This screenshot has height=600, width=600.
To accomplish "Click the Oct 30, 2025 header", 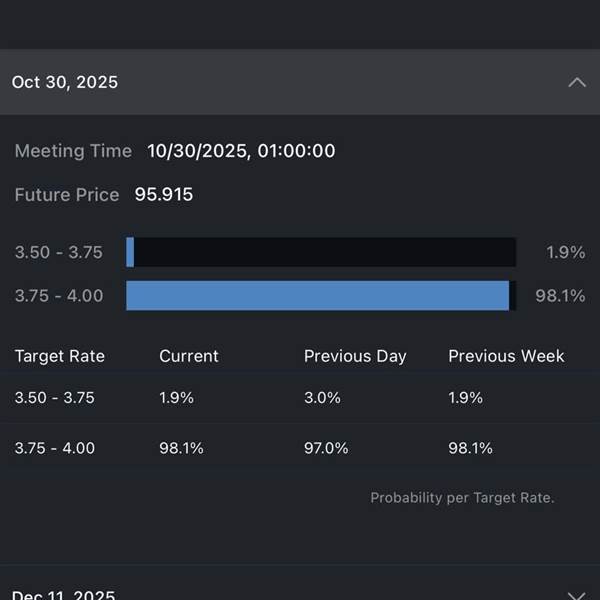I will point(65,82).
